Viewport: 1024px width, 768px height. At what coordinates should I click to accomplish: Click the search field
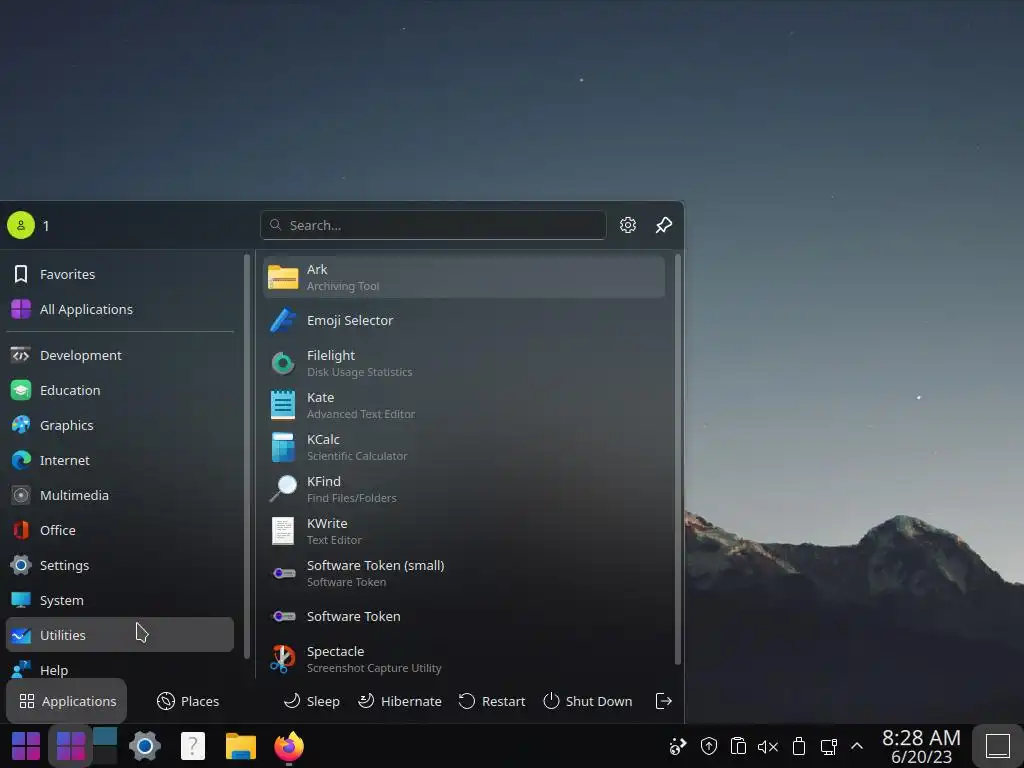coord(433,225)
